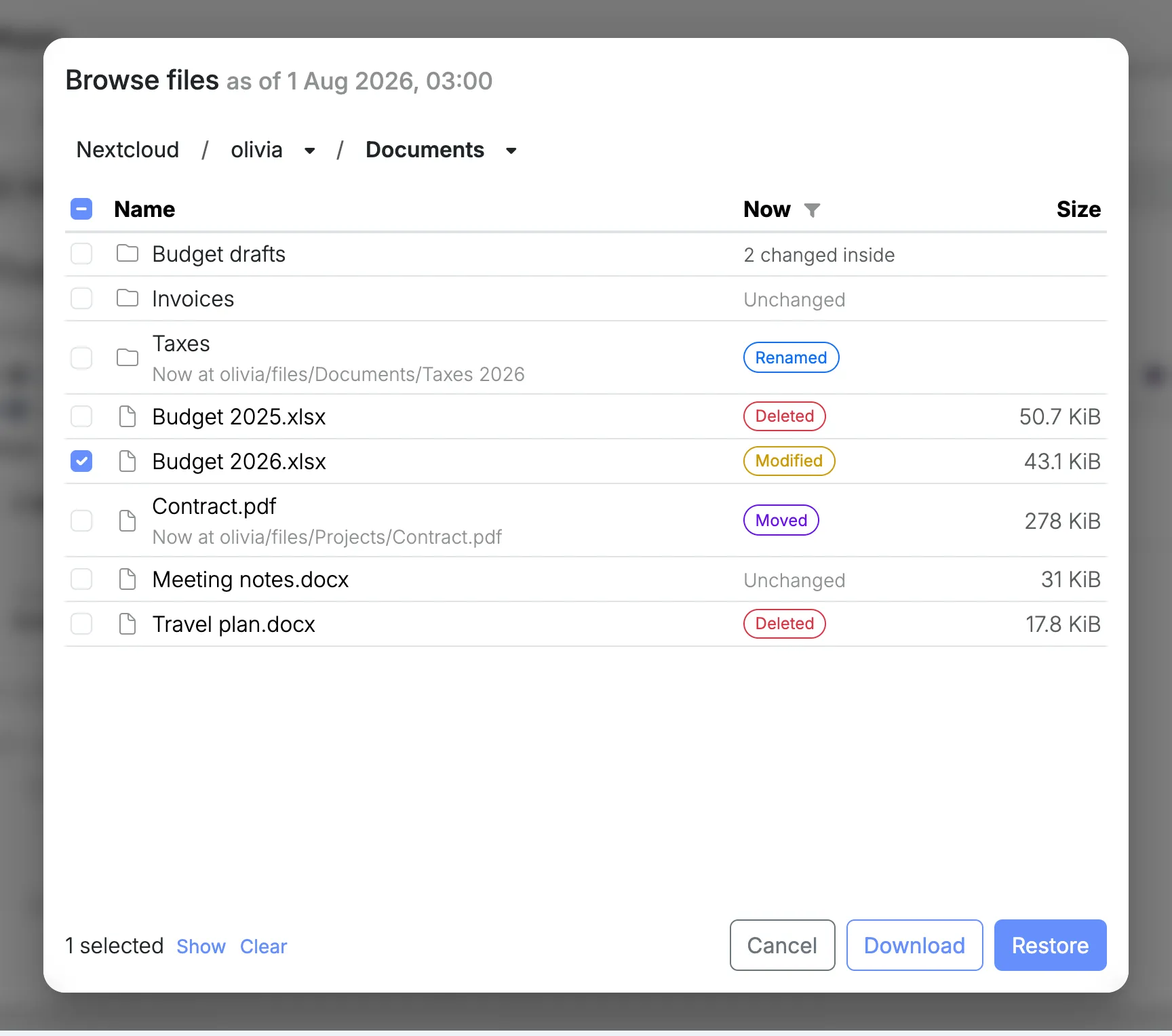
Task: Click Deleted badge on Travel plan.docx
Action: coord(784,624)
